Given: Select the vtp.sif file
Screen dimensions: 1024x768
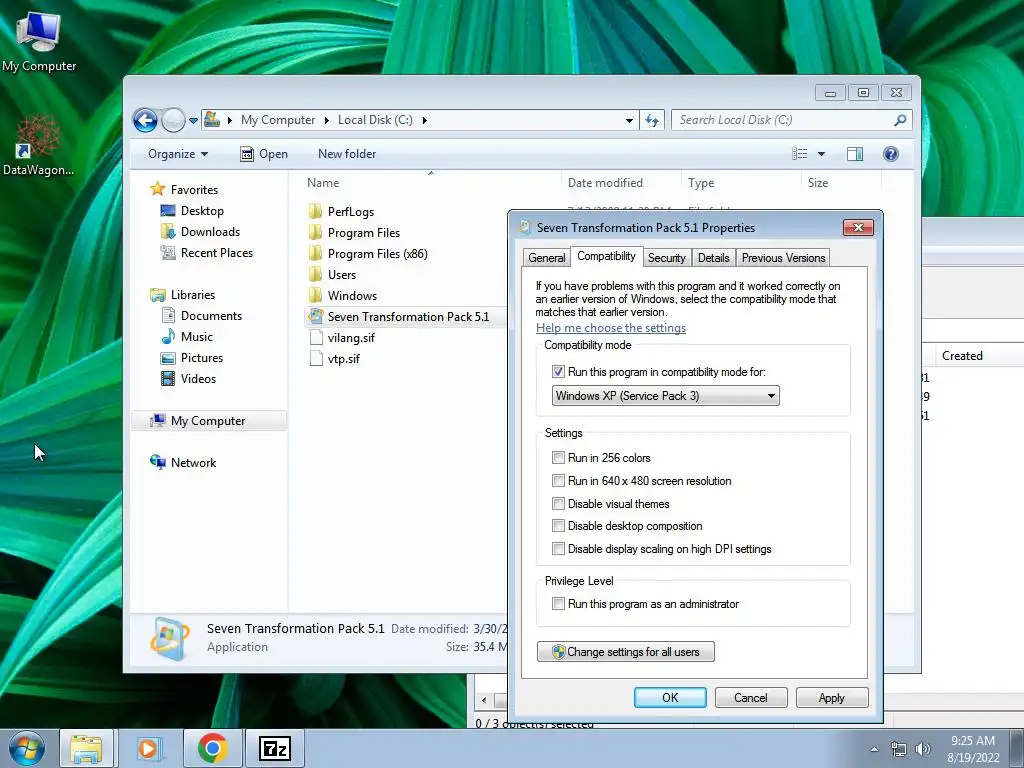Looking at the screenshot, I should pyautogui.click(x=334, y=359).
